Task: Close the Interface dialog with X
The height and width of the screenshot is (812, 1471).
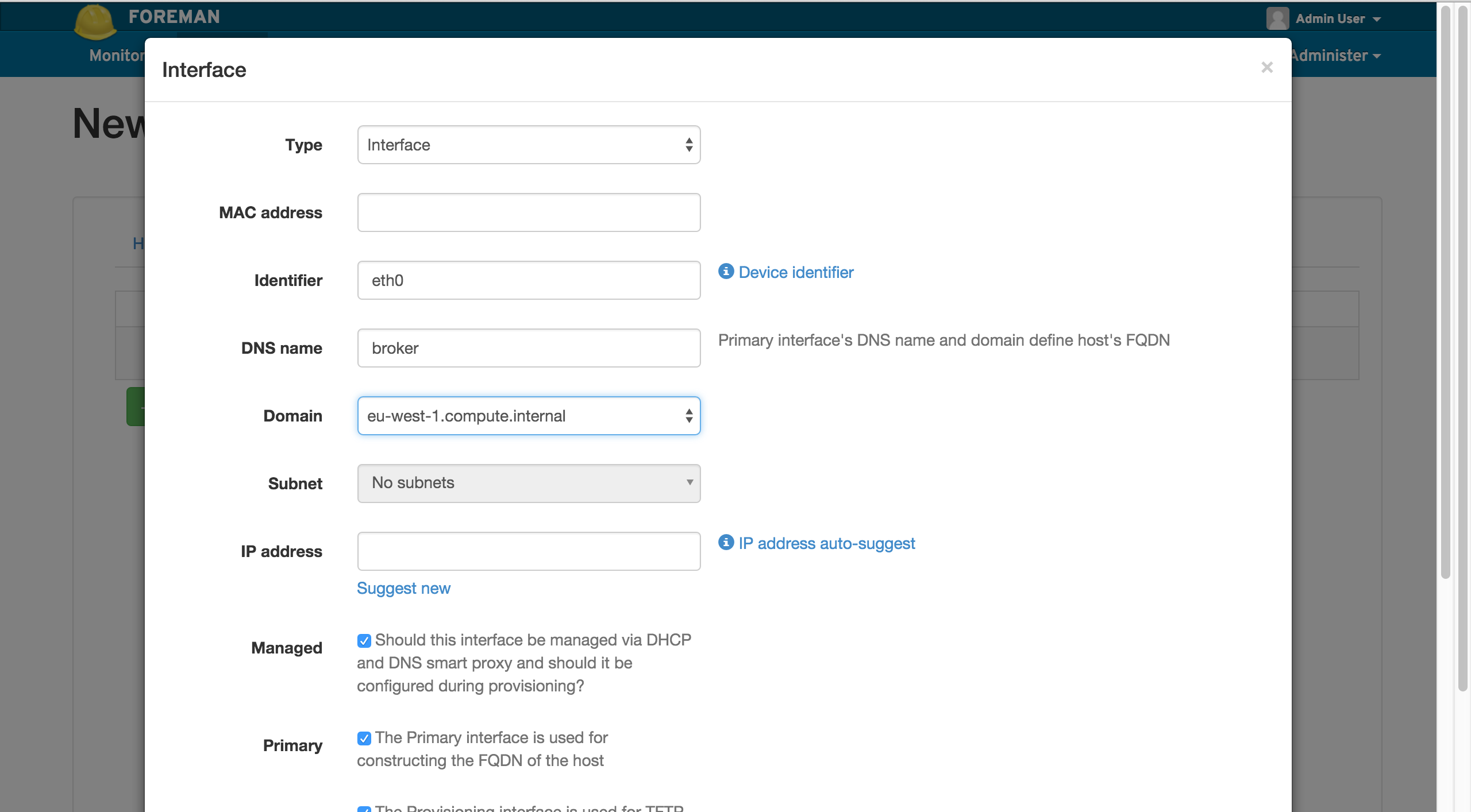Action: pos(1266,68)
